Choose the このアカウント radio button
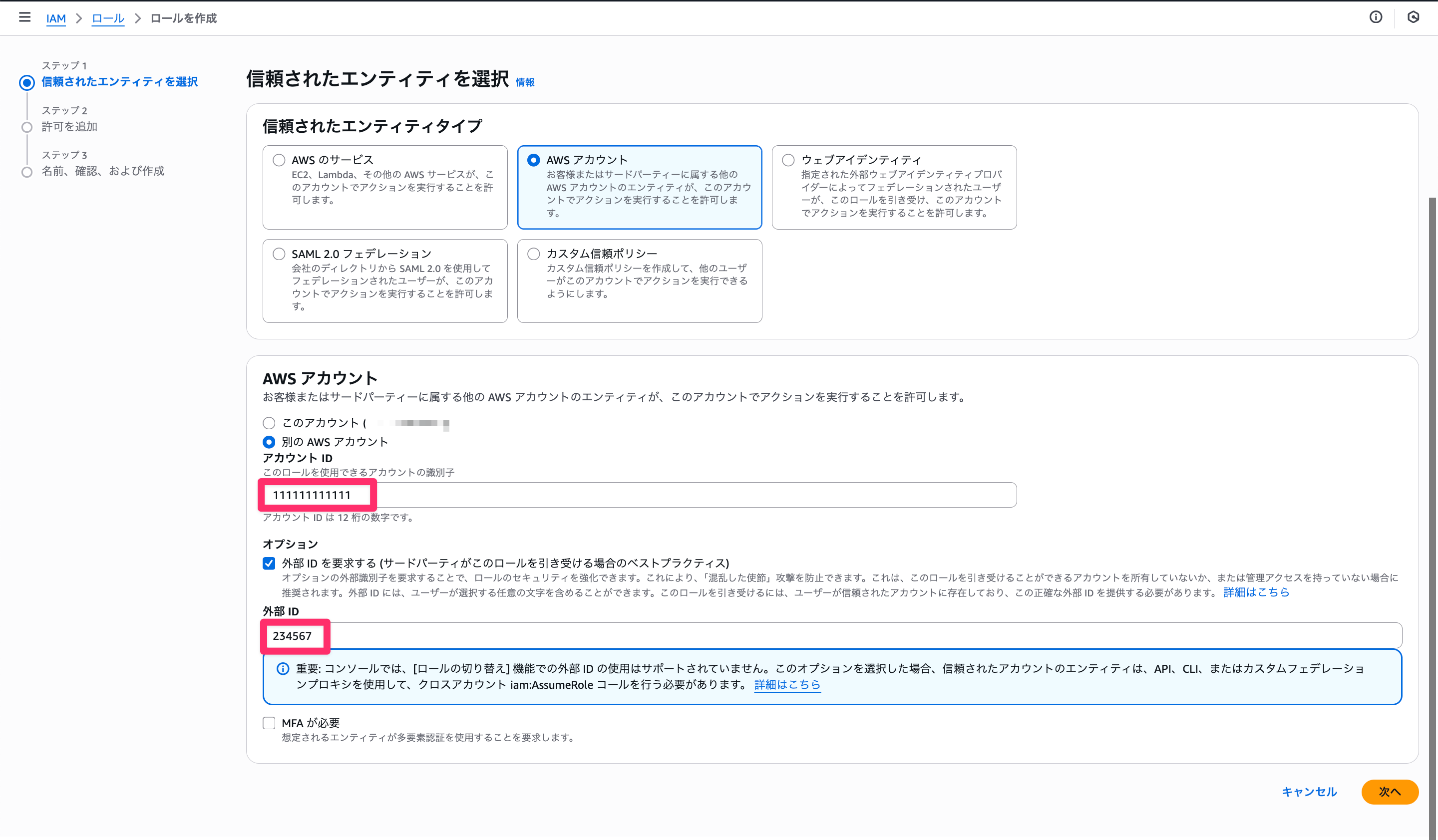Viewport: 1438px width, 840px height. [269, 423]
